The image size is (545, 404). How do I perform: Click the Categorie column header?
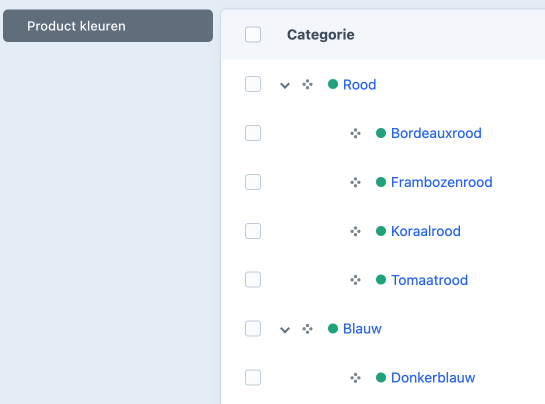click(320, 34)
